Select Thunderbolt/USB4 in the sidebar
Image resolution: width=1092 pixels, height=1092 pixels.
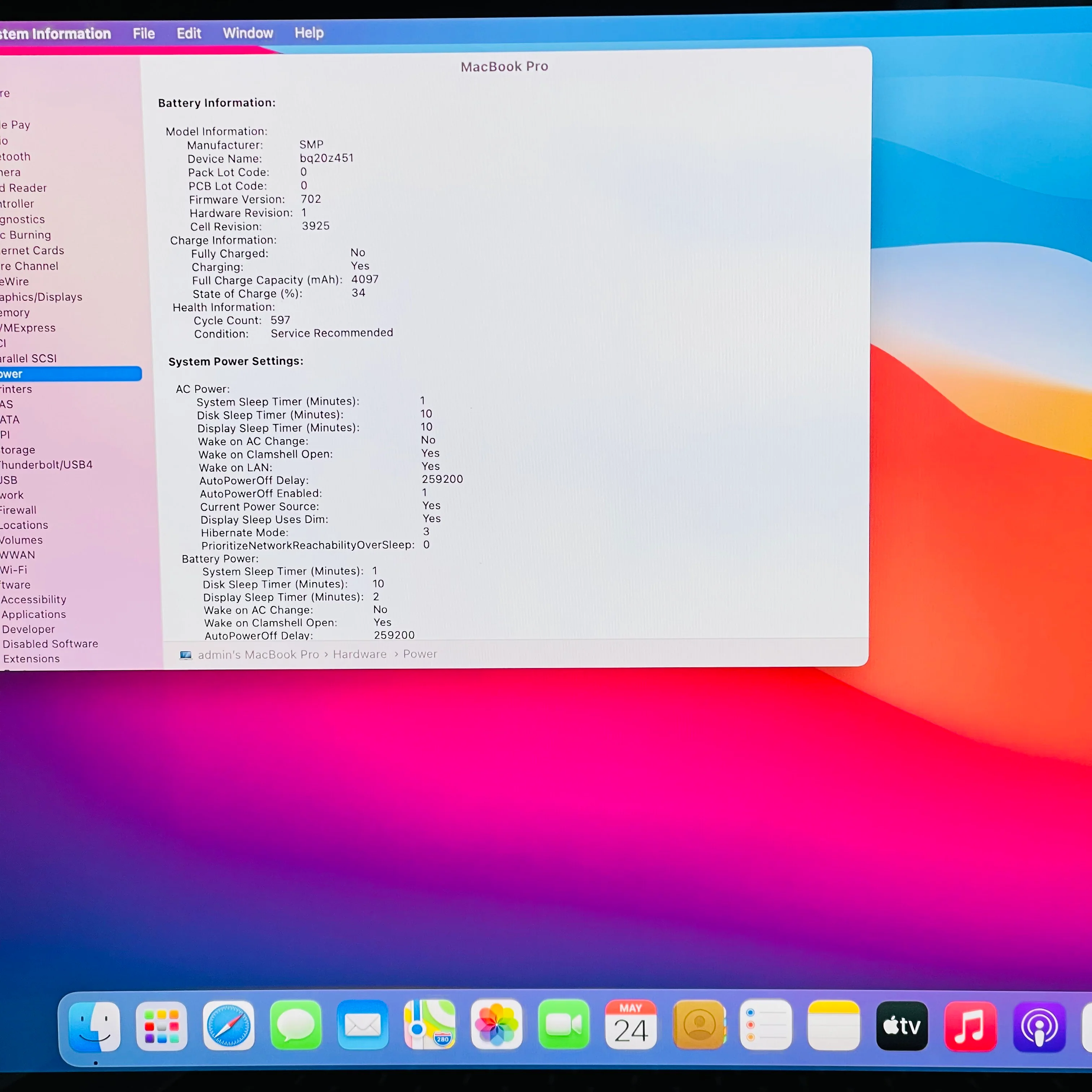tap(46, 465)
